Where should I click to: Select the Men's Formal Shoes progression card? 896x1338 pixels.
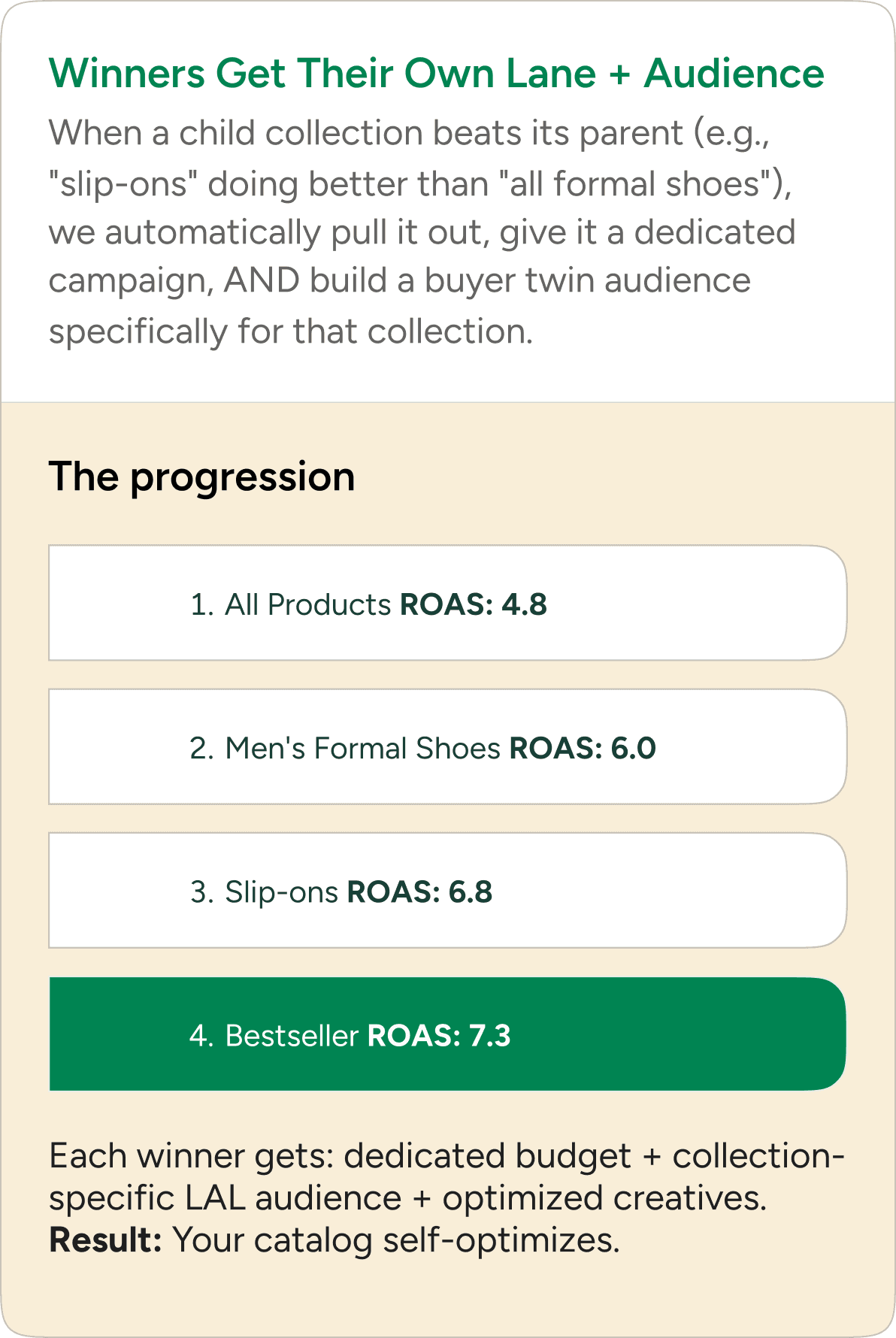click(x=448, y=746)
